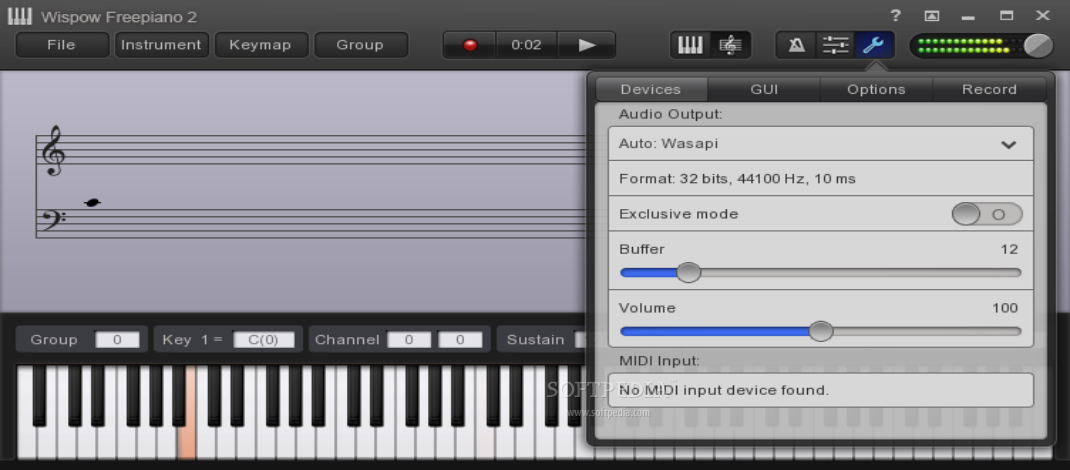Click the Sustain label

pos(535,340)
